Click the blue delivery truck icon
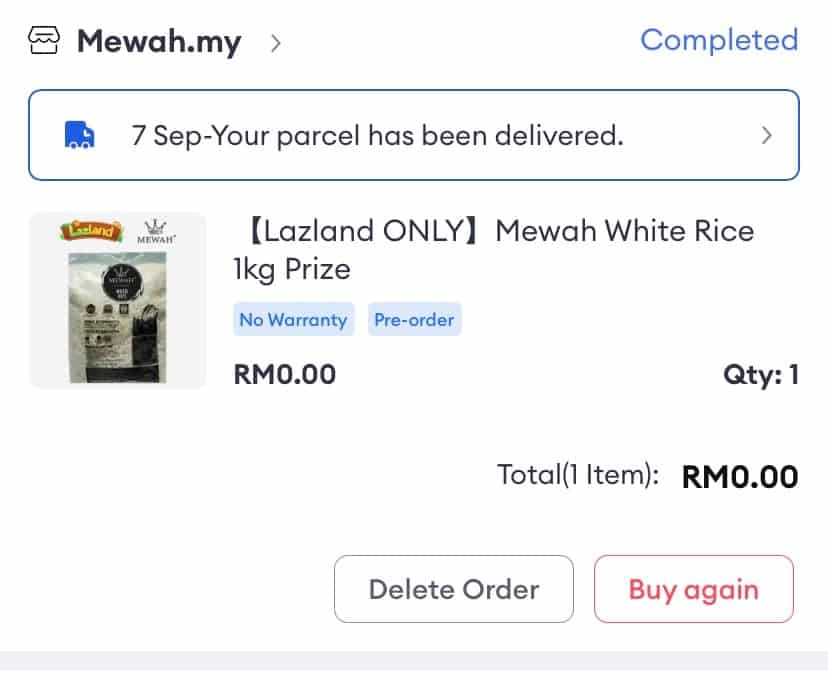Image resolution: width=828 pixels, height=680 pixels. click(79, 135)
